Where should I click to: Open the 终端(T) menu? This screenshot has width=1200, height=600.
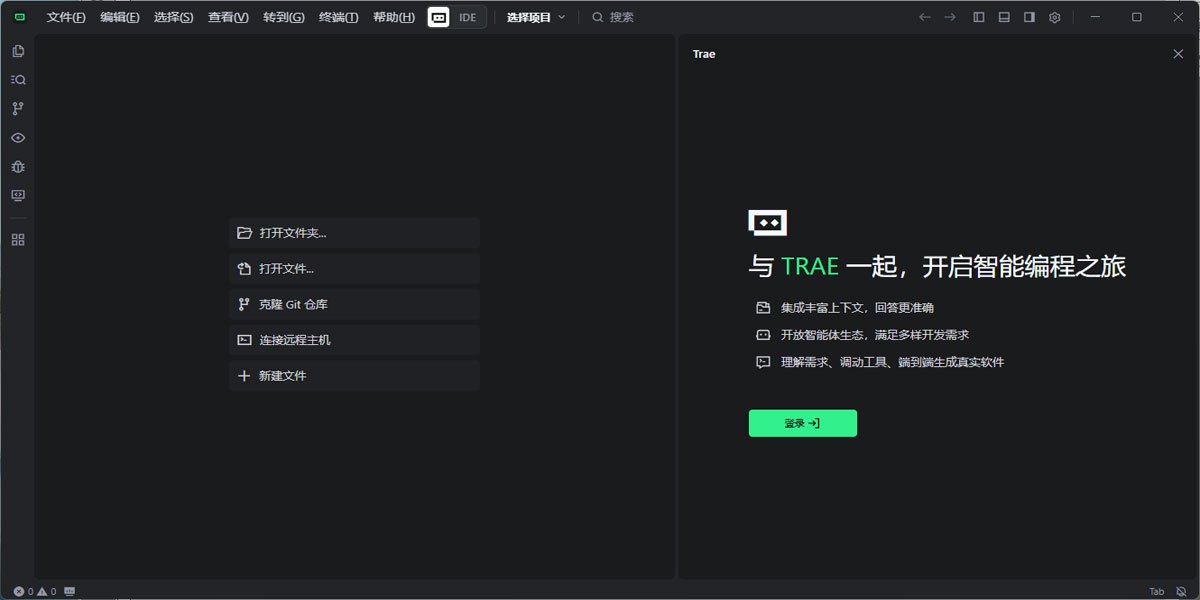click(x=338, y=17)
